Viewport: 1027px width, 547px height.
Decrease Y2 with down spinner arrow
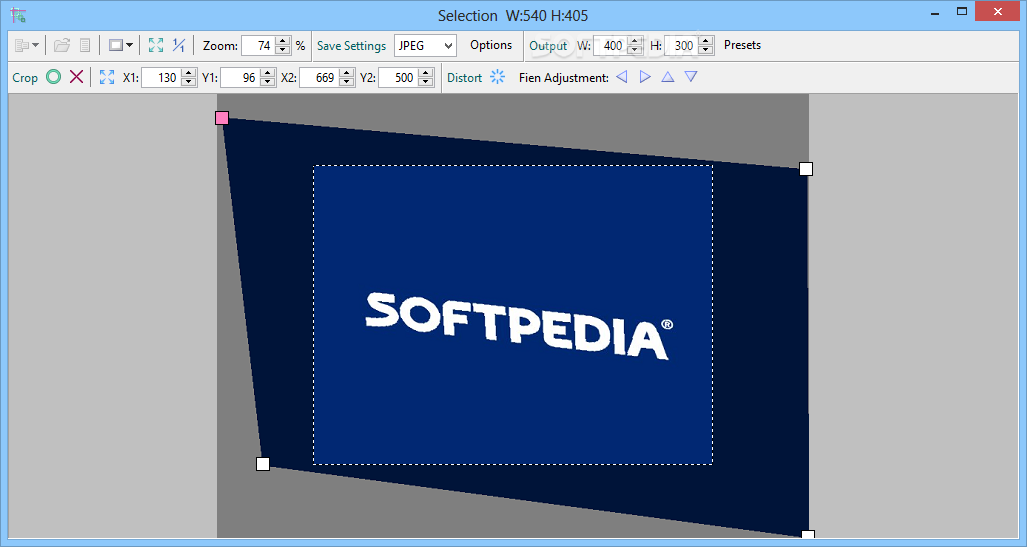point(426,83)
